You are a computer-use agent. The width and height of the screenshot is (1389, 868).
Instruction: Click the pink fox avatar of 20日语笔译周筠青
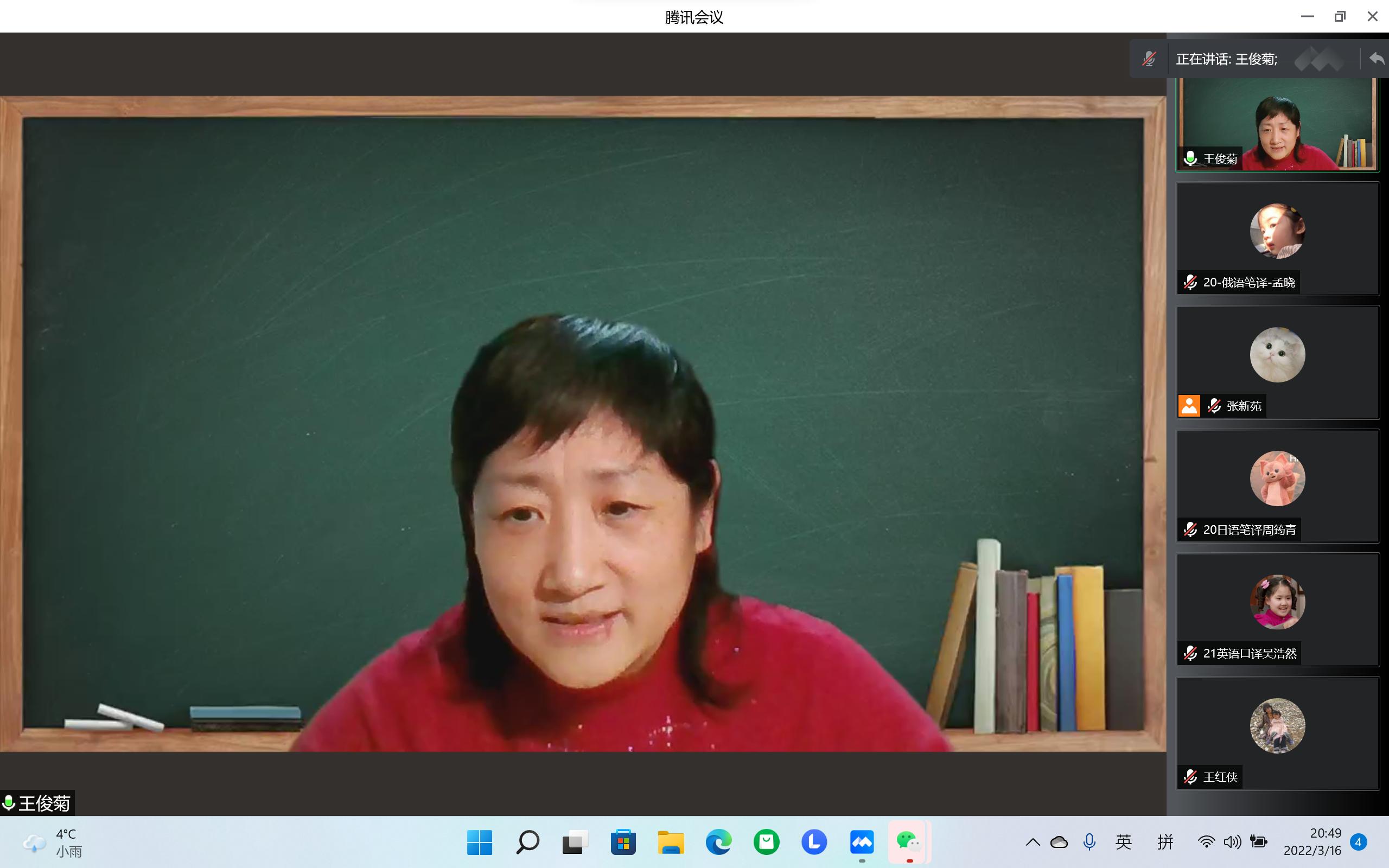(x=1277, y=478)
